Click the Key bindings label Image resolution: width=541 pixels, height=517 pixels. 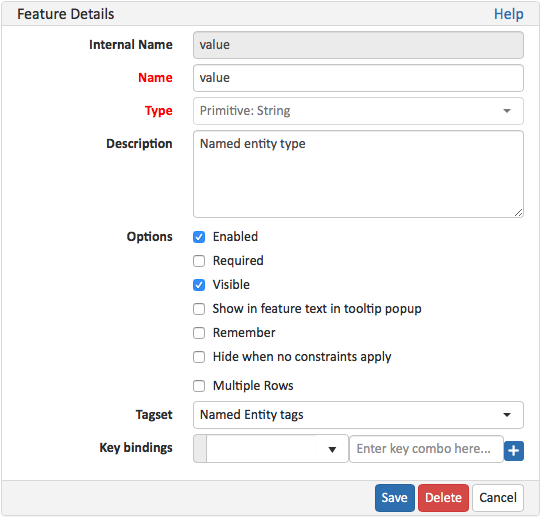click(x=136, y=448)
